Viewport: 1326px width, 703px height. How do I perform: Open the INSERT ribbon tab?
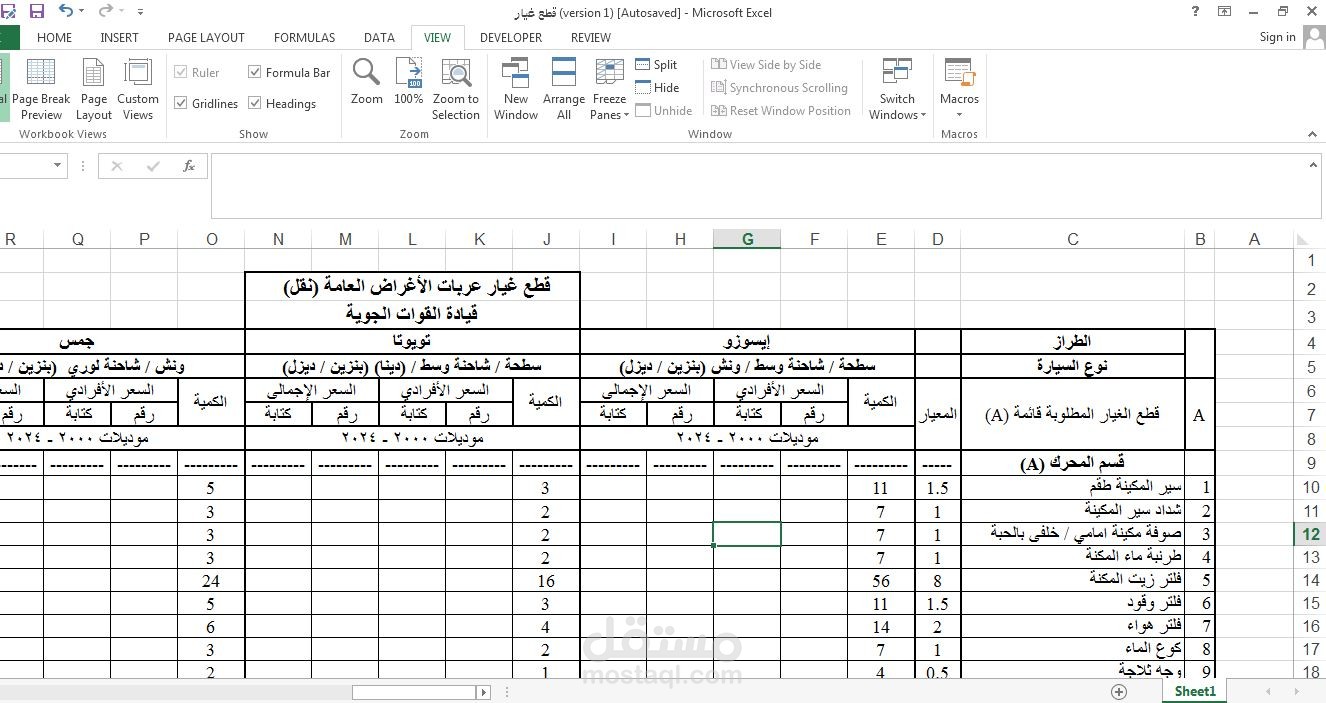tap(120, 37)
